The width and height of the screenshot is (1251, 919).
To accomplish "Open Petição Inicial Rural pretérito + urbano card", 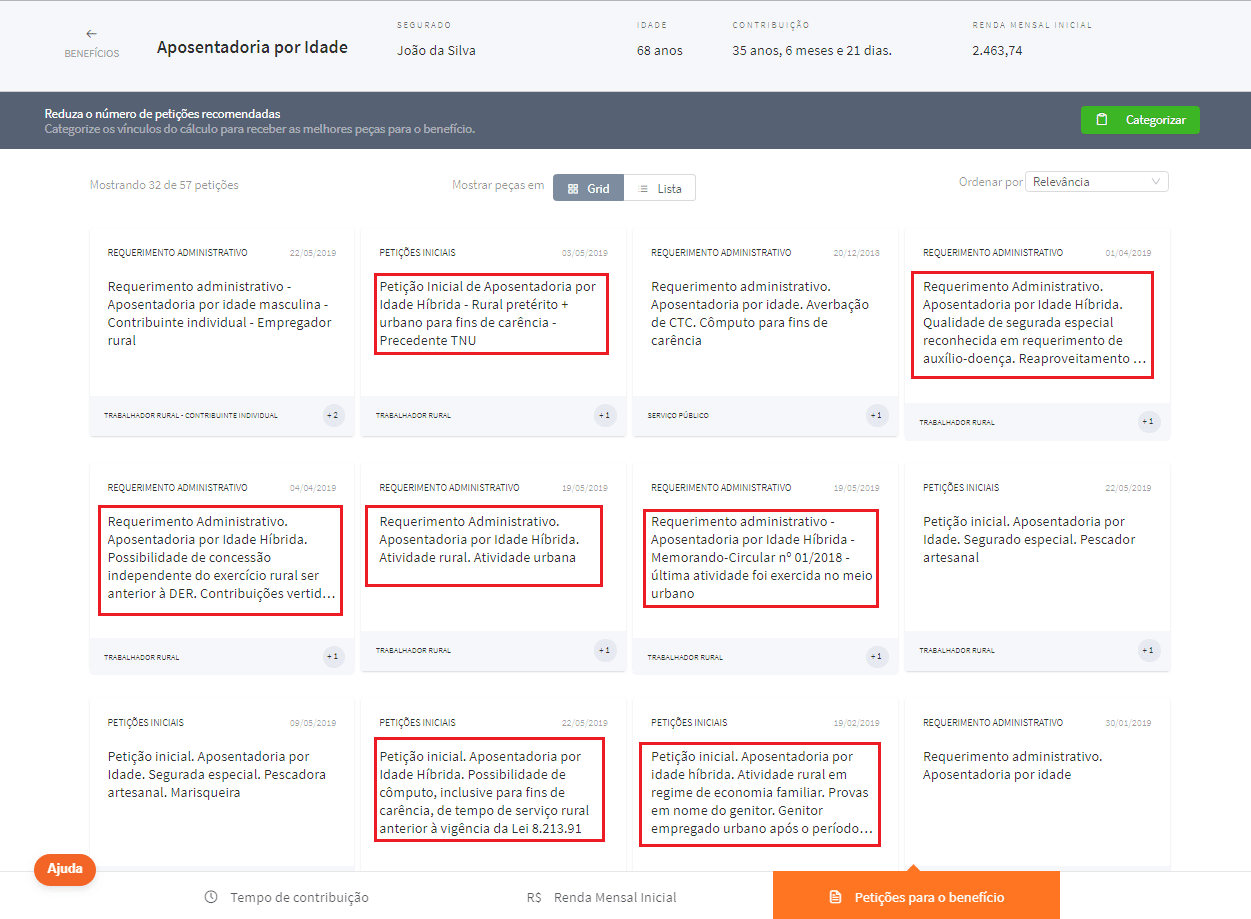I will click(490, 314).
